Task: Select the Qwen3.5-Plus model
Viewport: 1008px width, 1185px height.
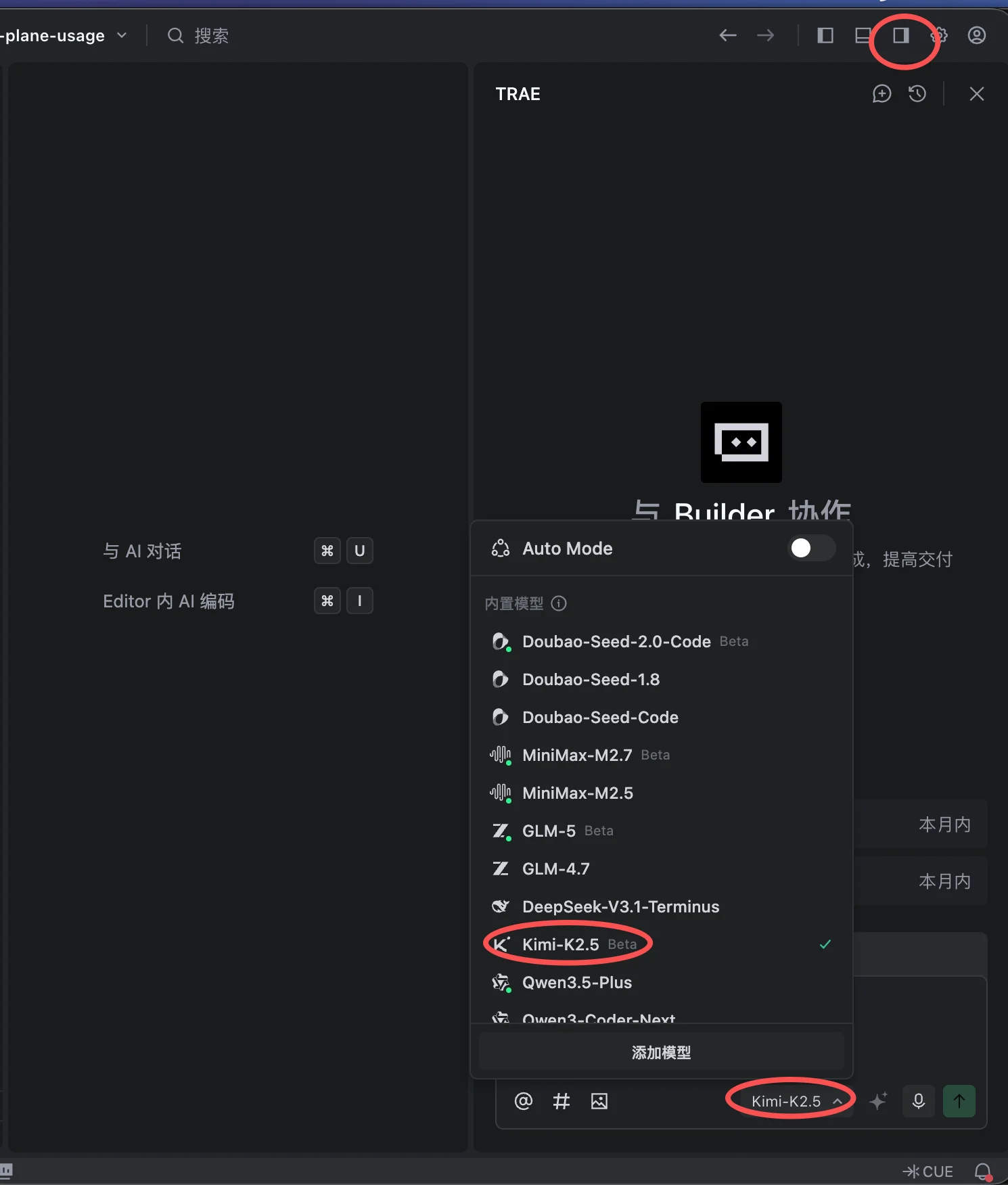Action: [x=577, y=982]
